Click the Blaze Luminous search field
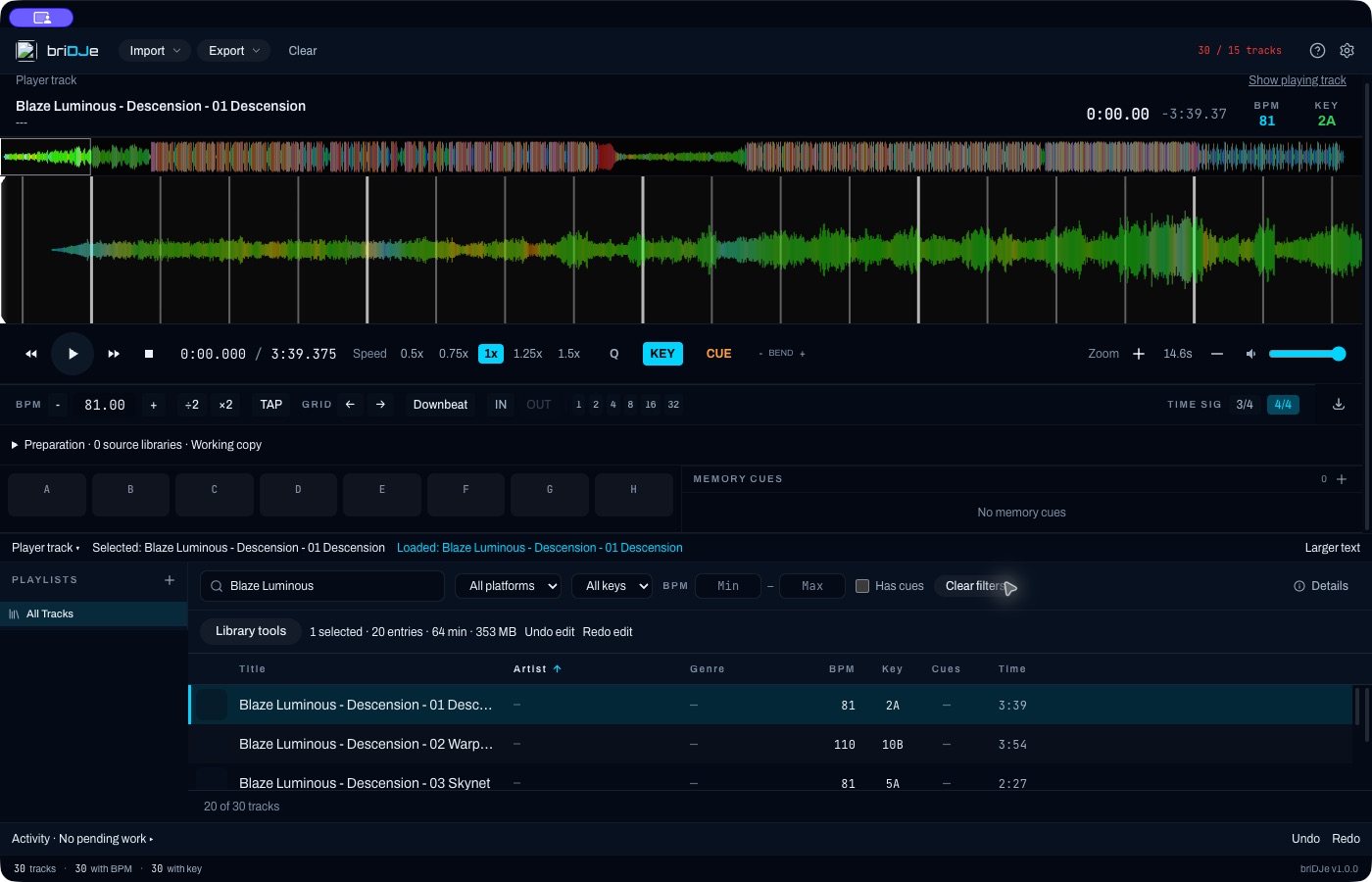The height and width of the screenshot is (882, 1372). coord(322,586)
